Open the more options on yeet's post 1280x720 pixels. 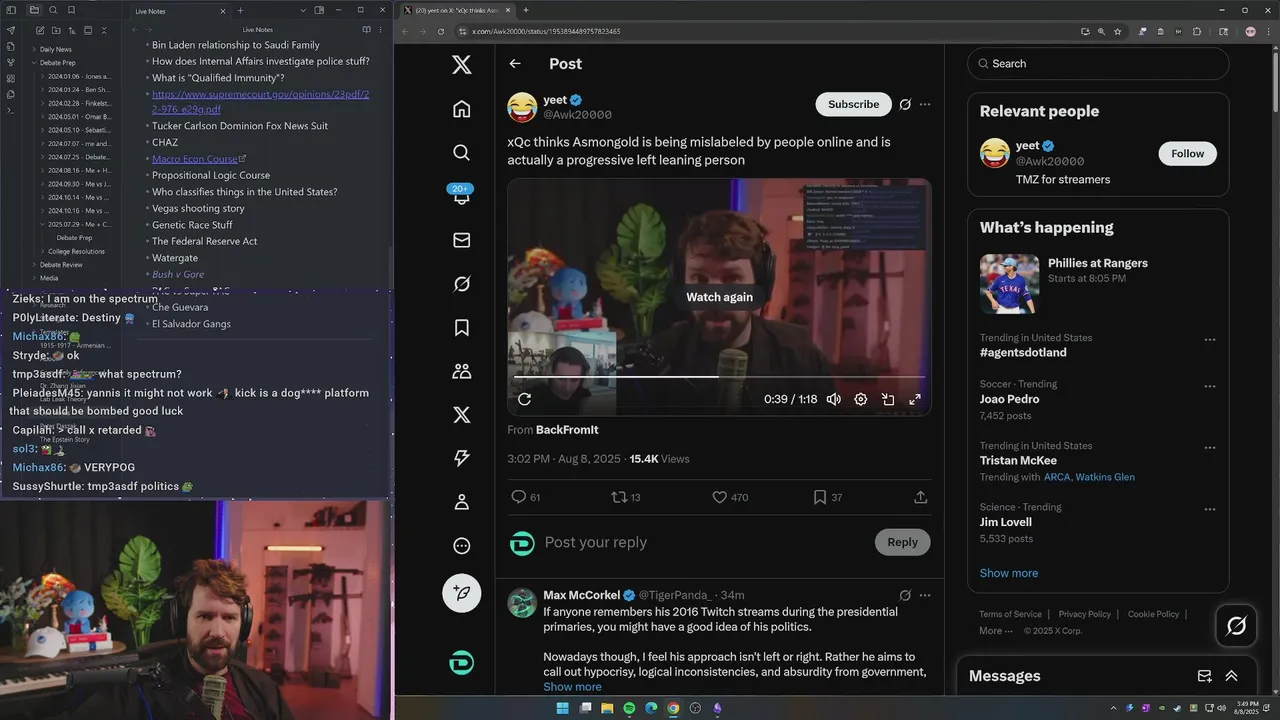[925, 104]
